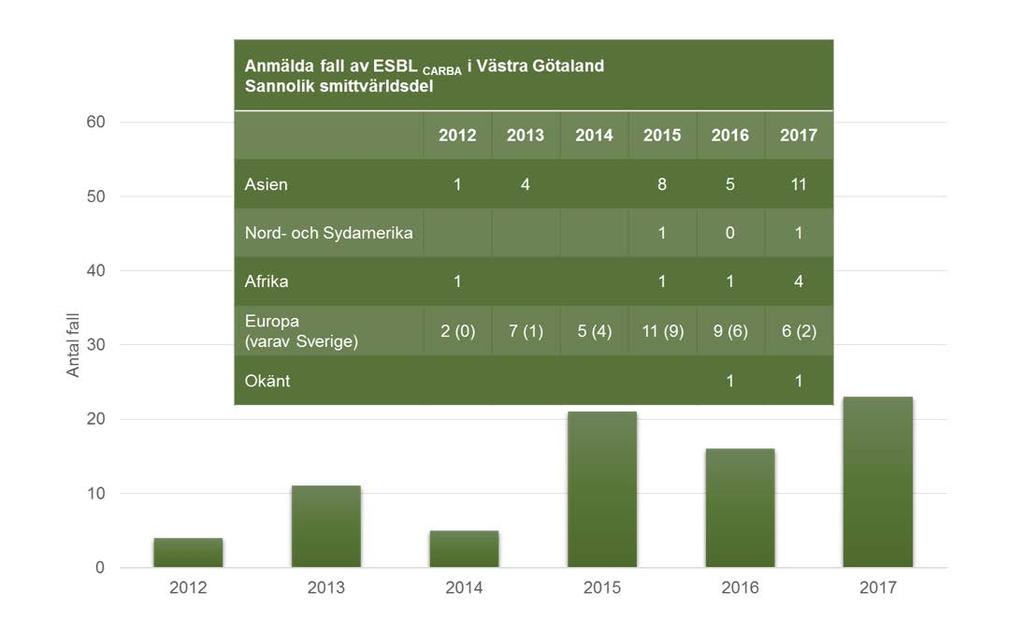Viewport: 1024px width, 637px height.
Task: Click x-axis label '2015'
Action: tap(602, 588)
